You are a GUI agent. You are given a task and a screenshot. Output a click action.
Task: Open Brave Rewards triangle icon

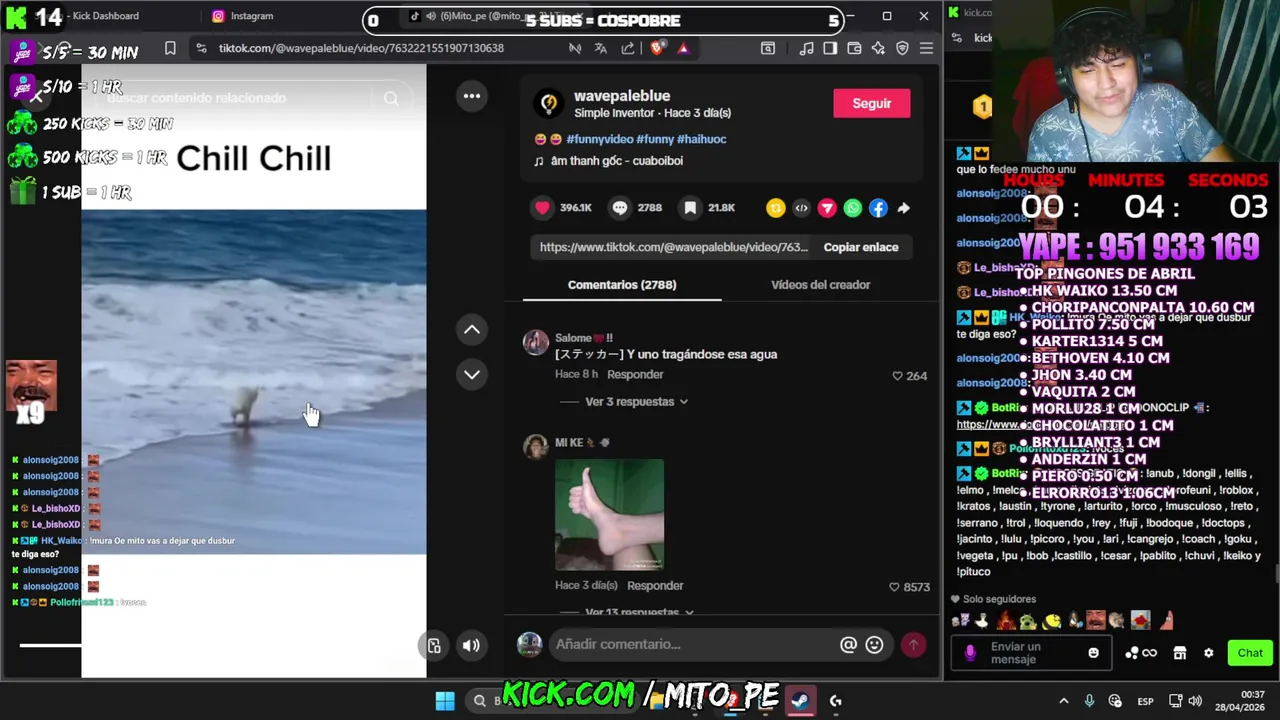683,48
